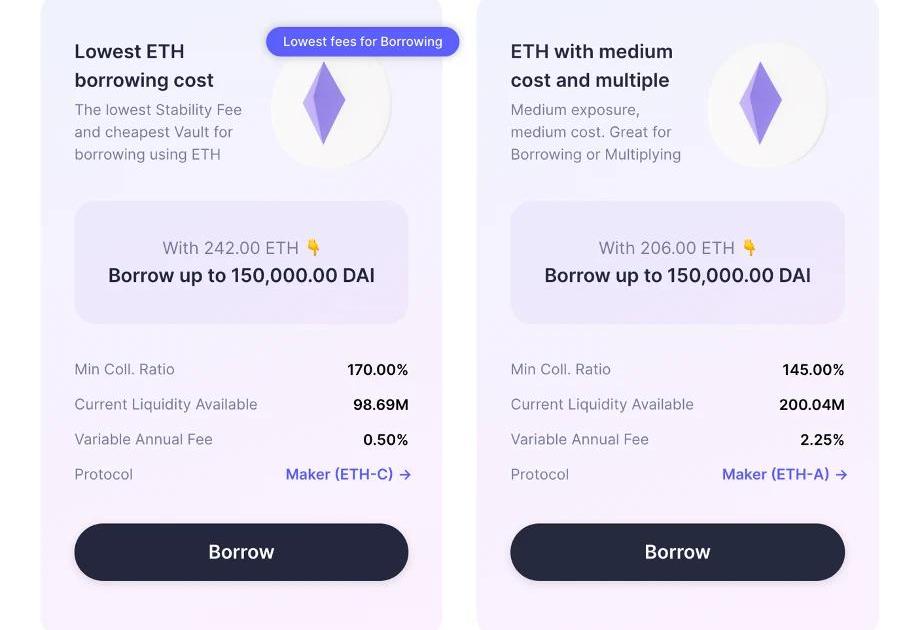This screenshot has width=904, height=630.
Task: Click the 170.00% Min Coll. Ratio value
Action: pyautogui.click(x=378, y=370)
